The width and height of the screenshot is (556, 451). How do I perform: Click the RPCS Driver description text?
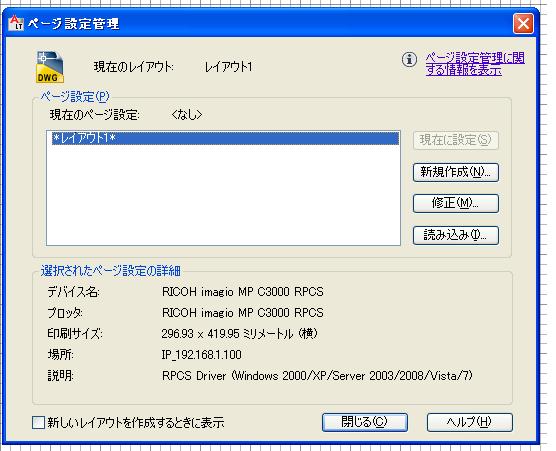(317, 375)
